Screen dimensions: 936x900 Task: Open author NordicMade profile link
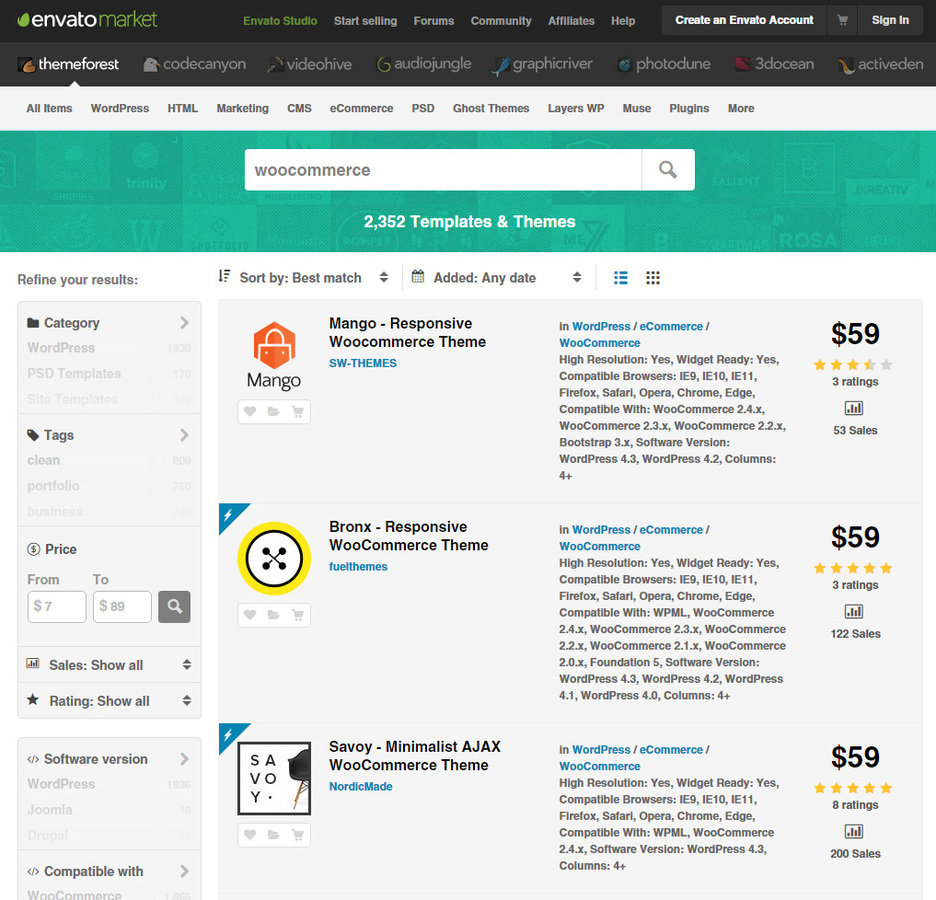click(x=361, y=787)
